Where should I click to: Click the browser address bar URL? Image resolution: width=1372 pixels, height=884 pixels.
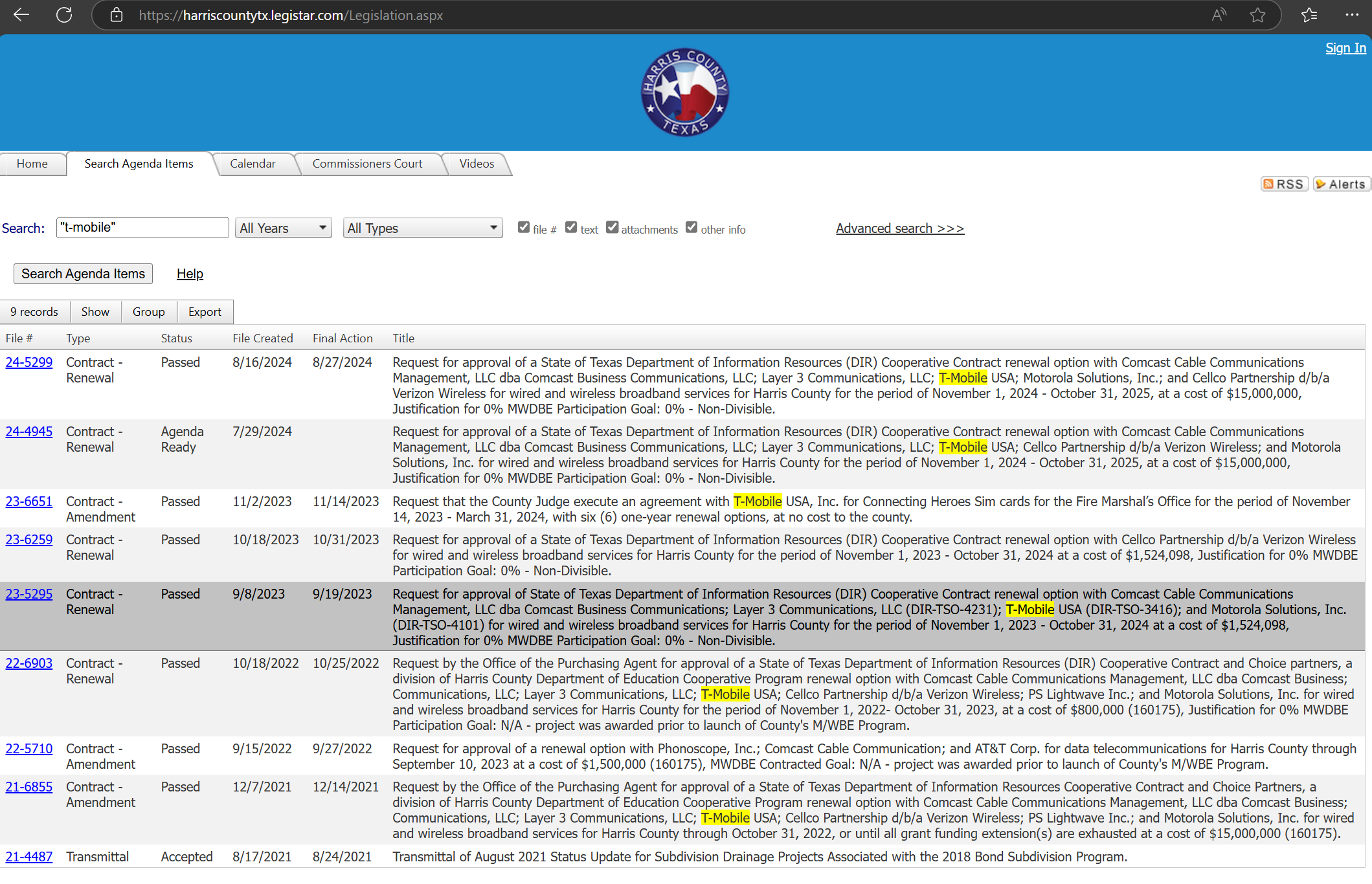click(x=291, y=16)
